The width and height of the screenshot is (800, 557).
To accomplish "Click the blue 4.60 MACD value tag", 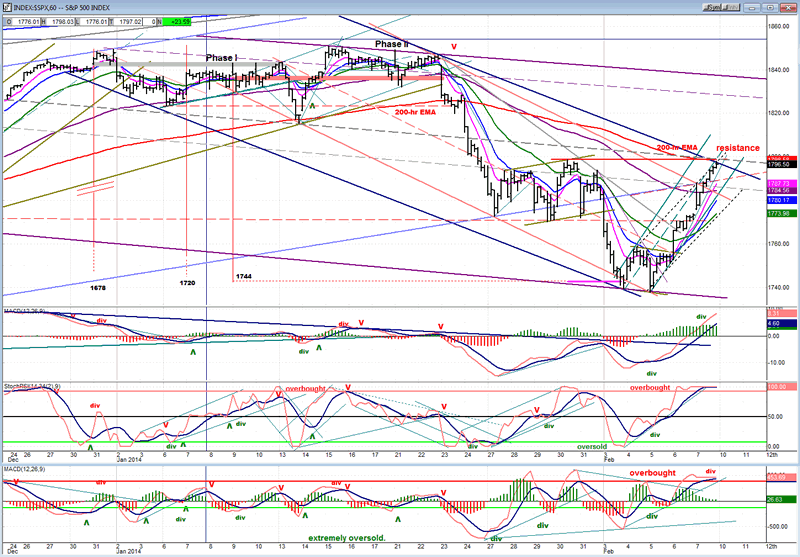I will [x=781, y=323].
